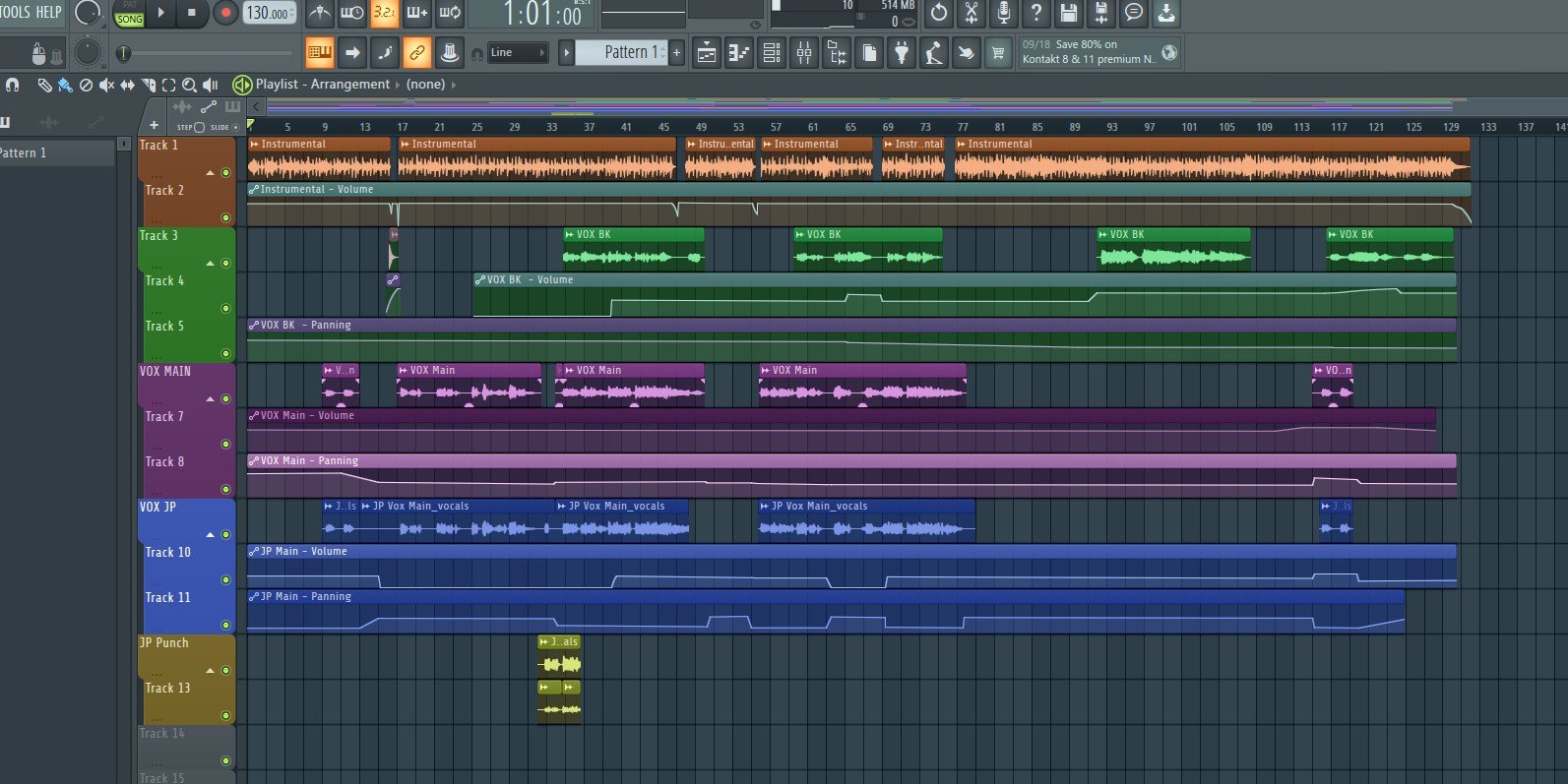Toggle mute on VOX MAIN track
This screenshot has width=1568, height=784.
click(225, 399)
